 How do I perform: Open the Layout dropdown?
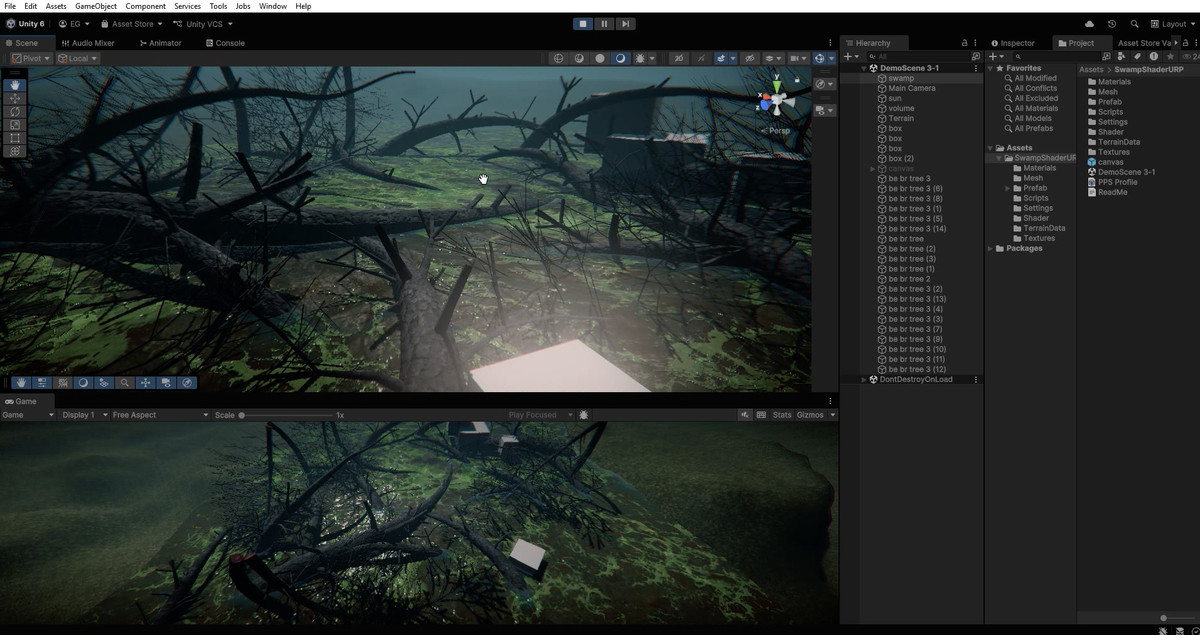click(x=1173, y=24)
